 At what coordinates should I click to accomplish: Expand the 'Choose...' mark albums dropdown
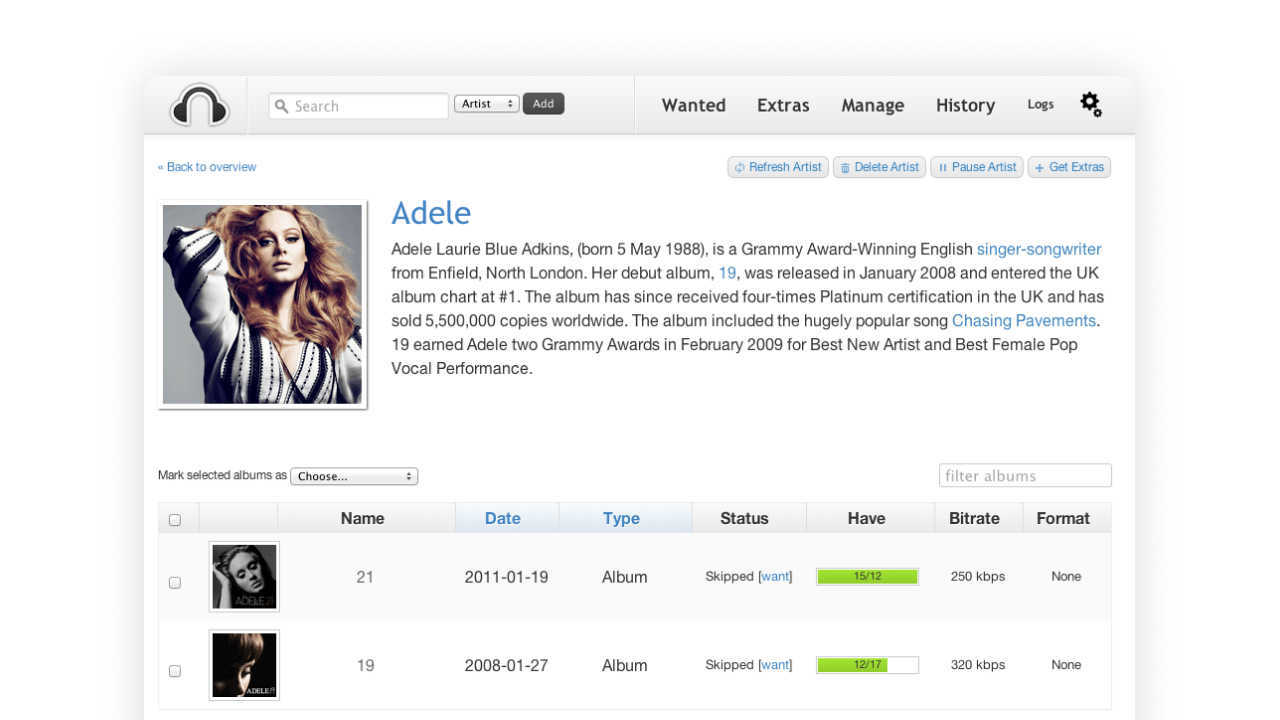(x=354, y=476)
